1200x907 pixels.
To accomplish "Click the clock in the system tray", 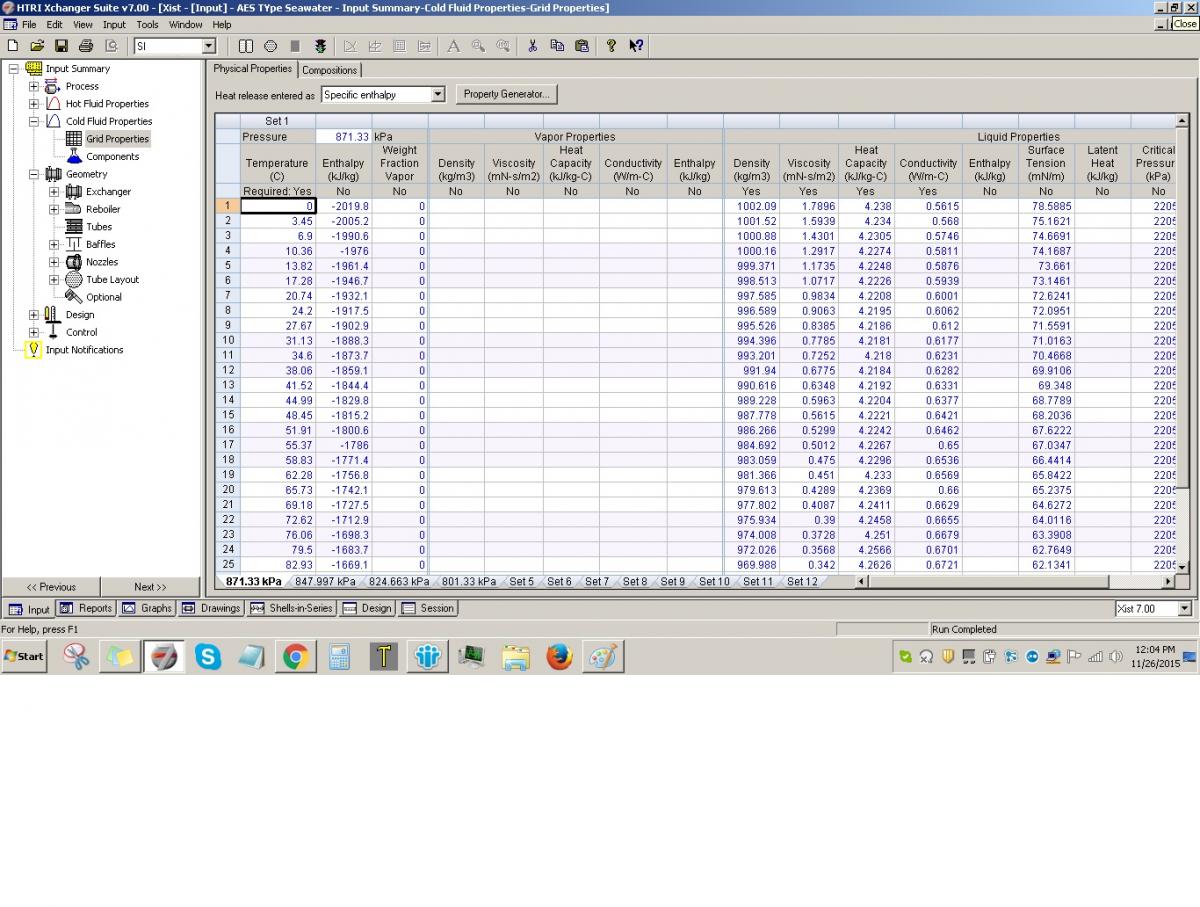I will tap(1155, 656).
